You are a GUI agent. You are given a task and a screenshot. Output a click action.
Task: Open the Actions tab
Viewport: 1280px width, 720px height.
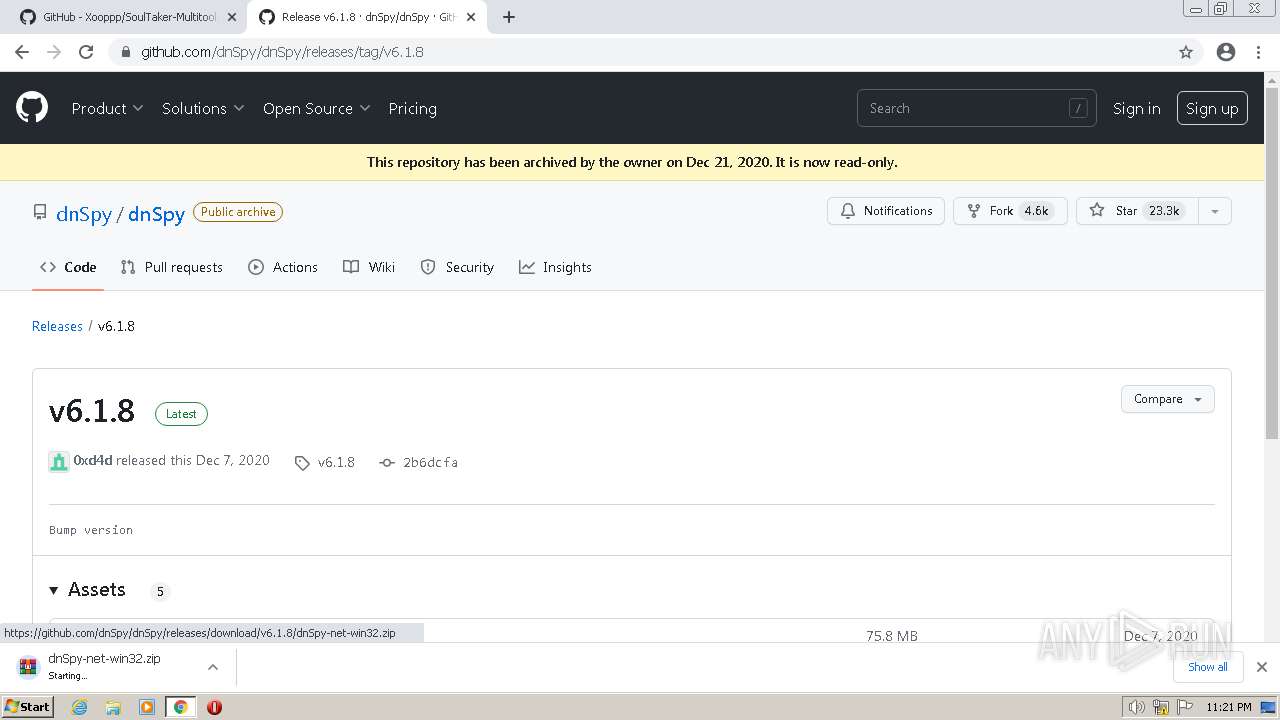(283, 267)
